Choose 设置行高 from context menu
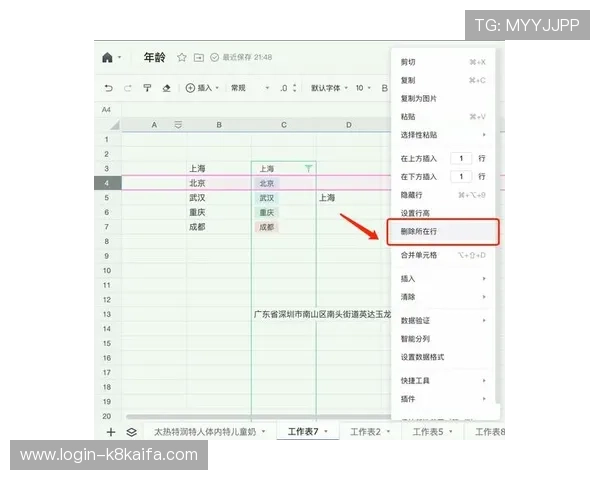 pos(443,213)
